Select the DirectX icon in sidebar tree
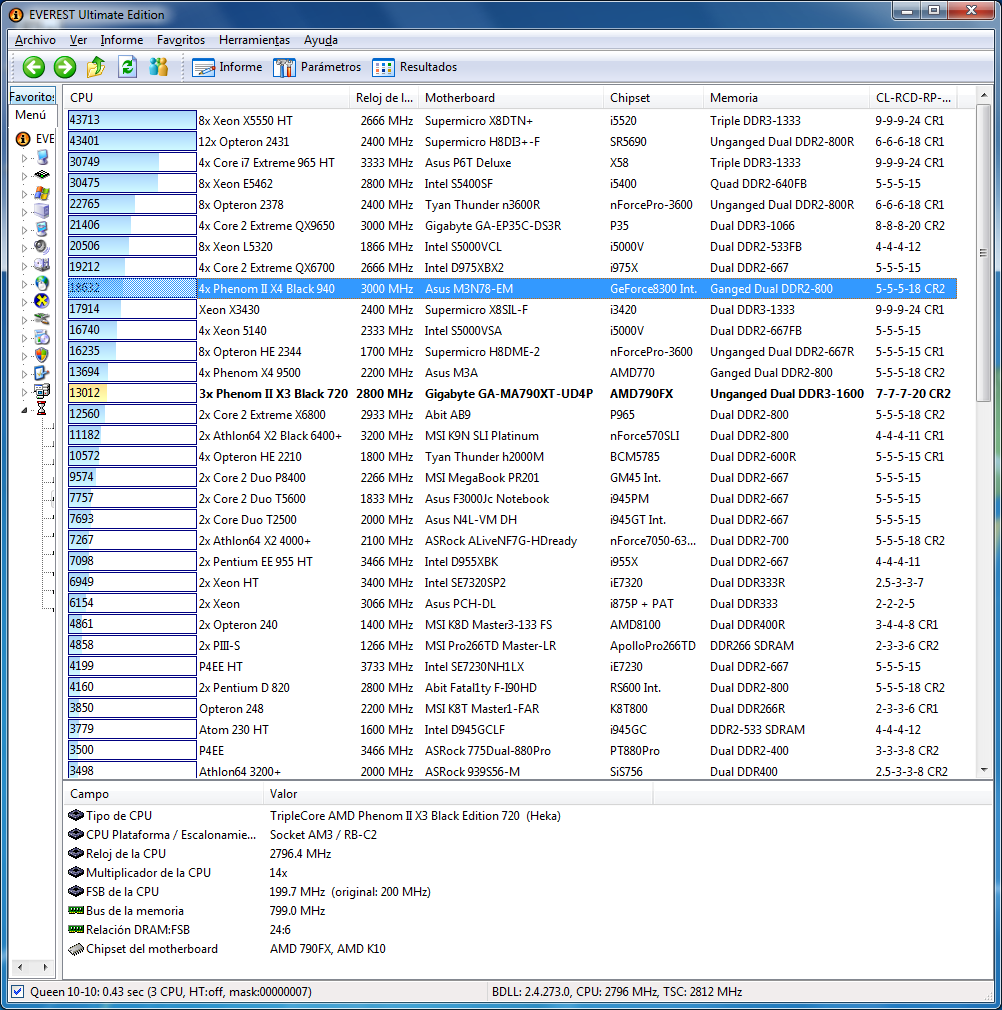 (41, 301)
